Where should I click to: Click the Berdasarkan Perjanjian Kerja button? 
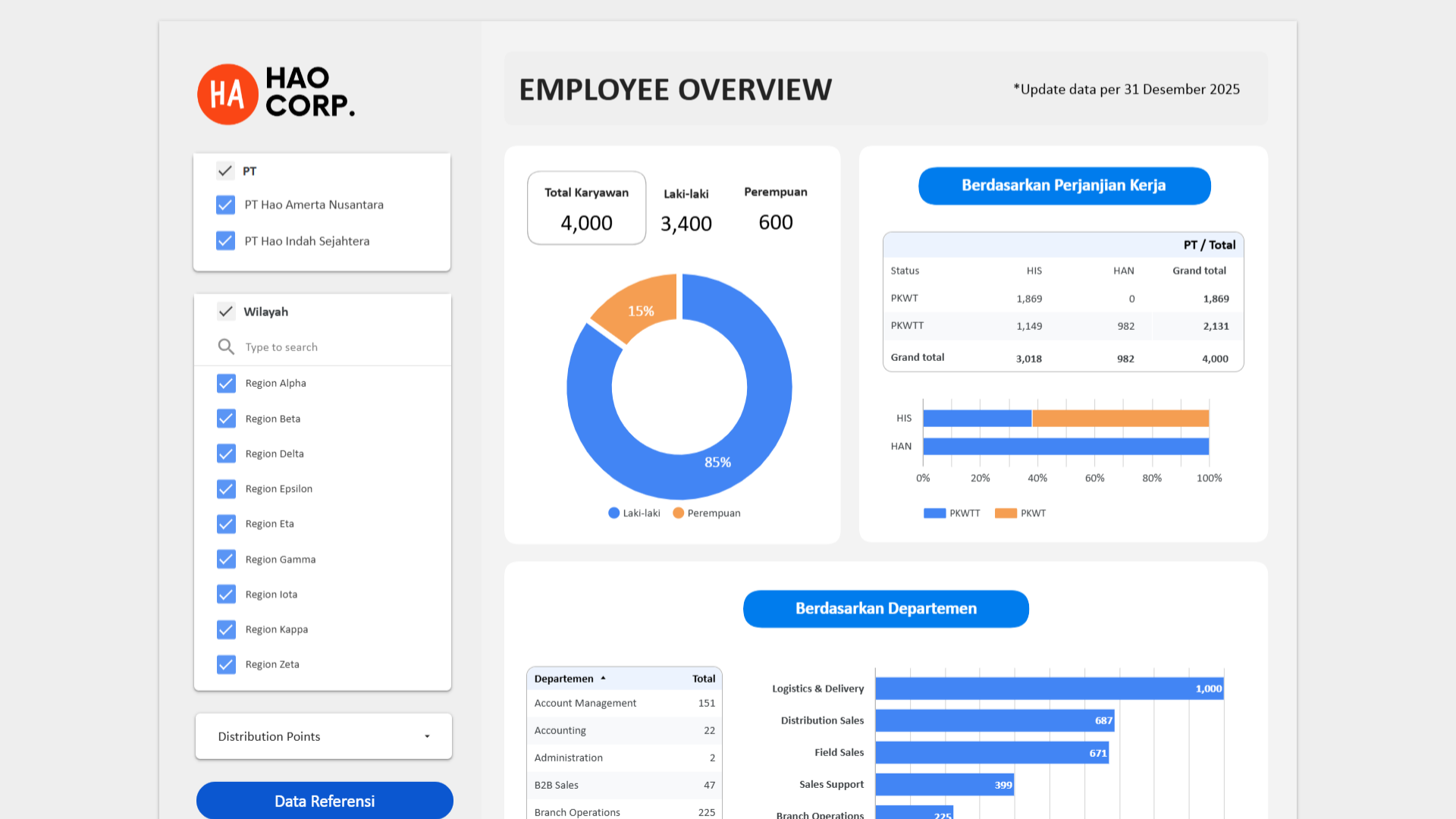point(1064,186)
